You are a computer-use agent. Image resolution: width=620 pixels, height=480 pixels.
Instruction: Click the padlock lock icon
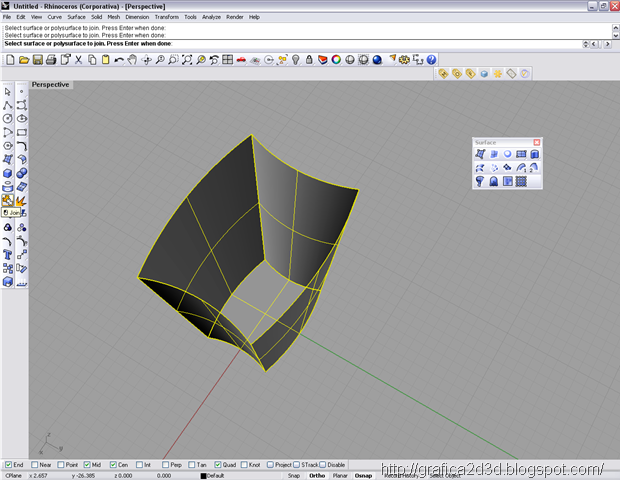point(309,60)
